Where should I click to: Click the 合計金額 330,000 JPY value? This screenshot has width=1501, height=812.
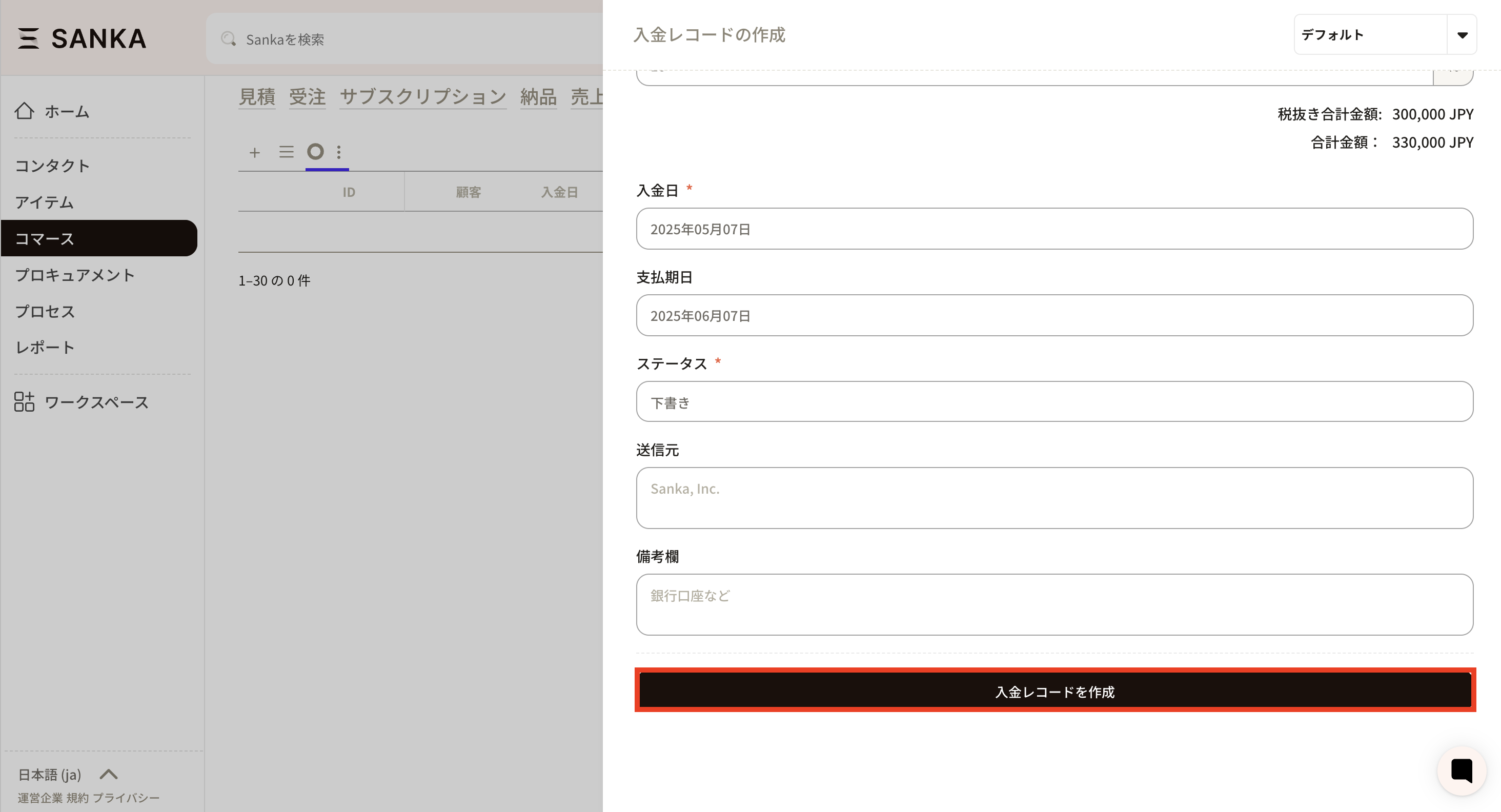[1433, 142]
